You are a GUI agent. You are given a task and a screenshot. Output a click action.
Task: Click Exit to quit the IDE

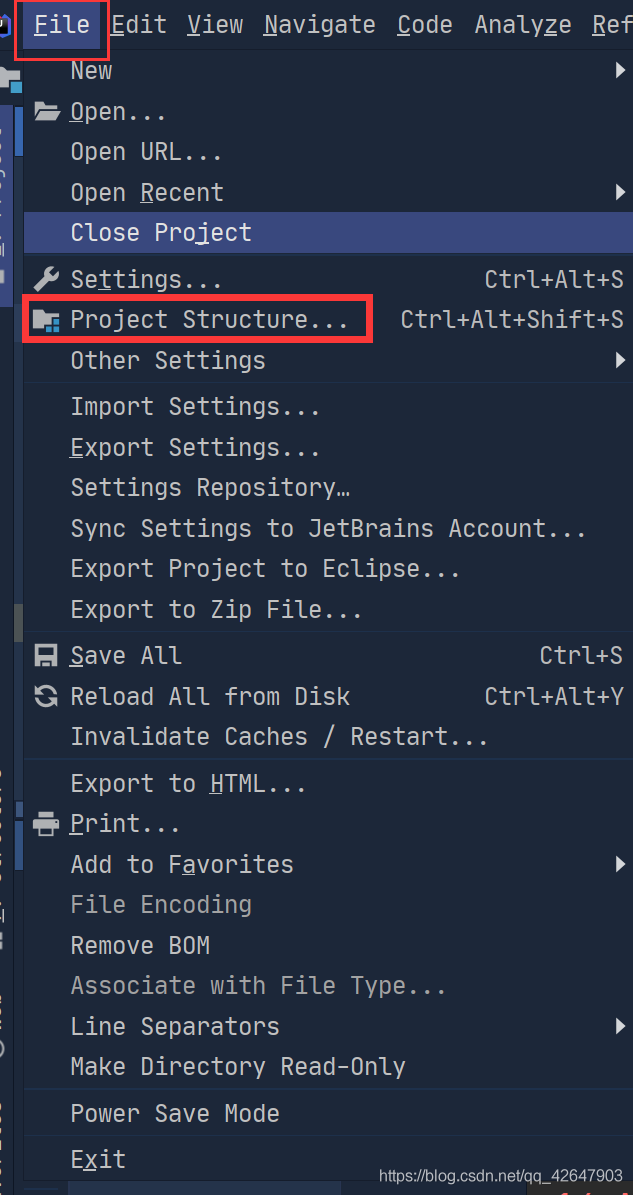98,1160
